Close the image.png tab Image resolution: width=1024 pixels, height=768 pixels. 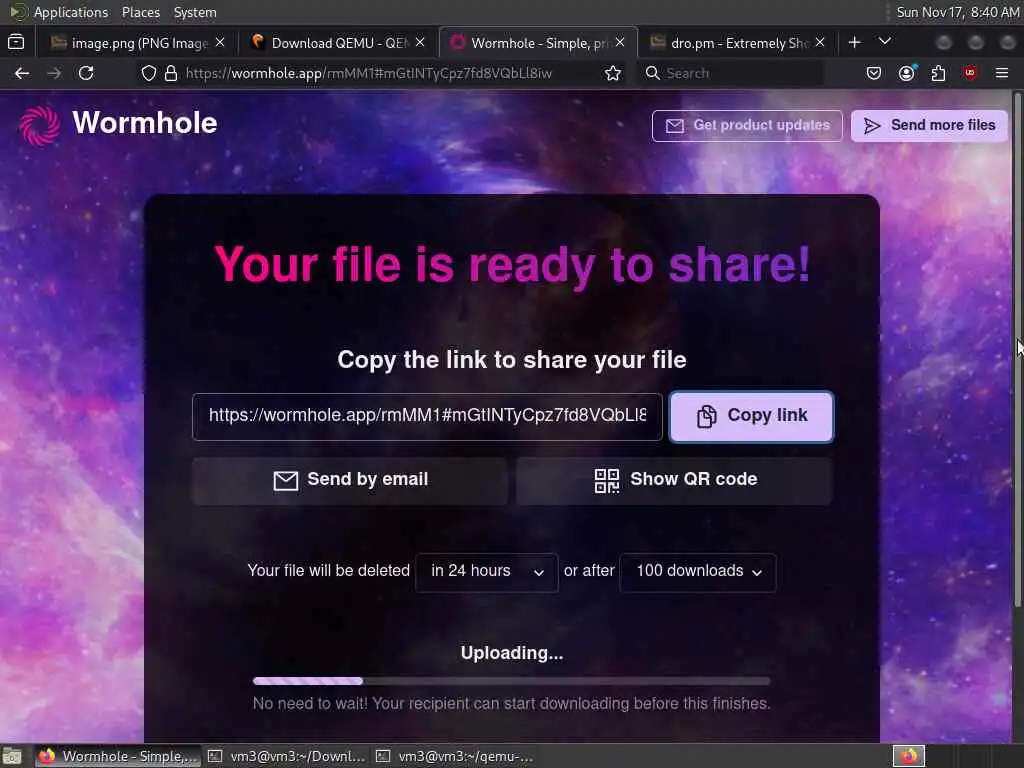pos(220,42)
